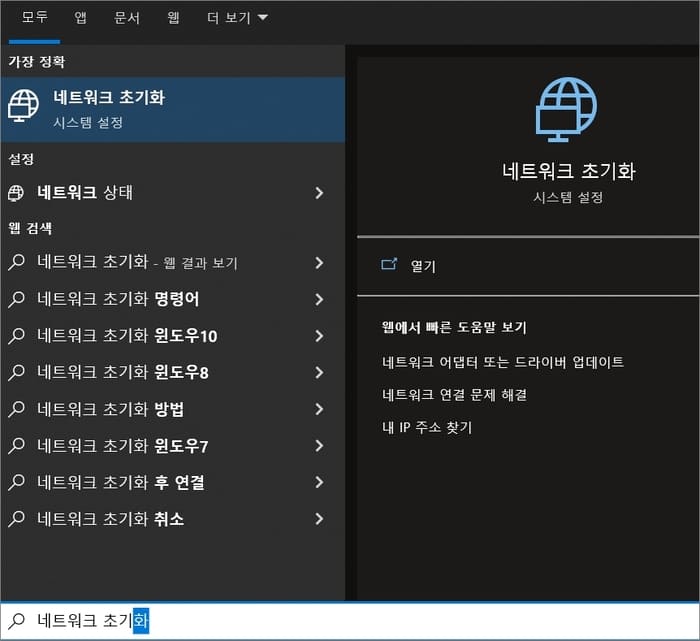
Task: Expand chevron for 방법 suggestion
Action: 319,409
